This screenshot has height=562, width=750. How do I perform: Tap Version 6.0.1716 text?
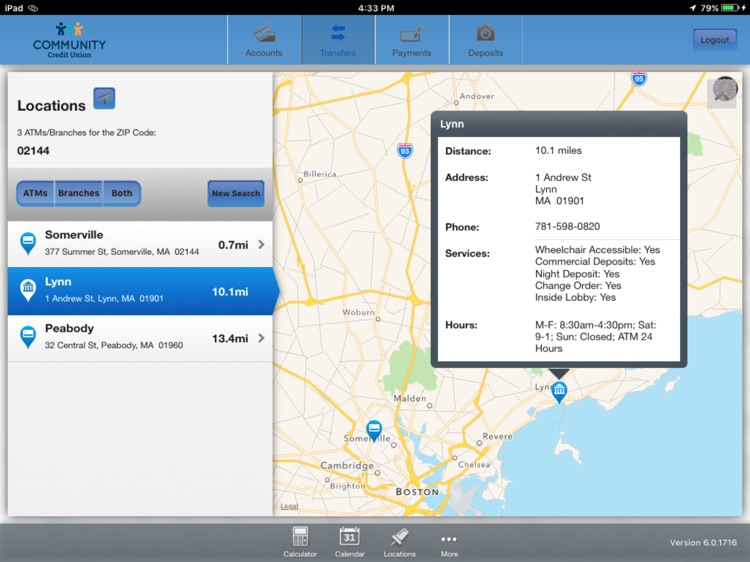[x=703, y=542]
